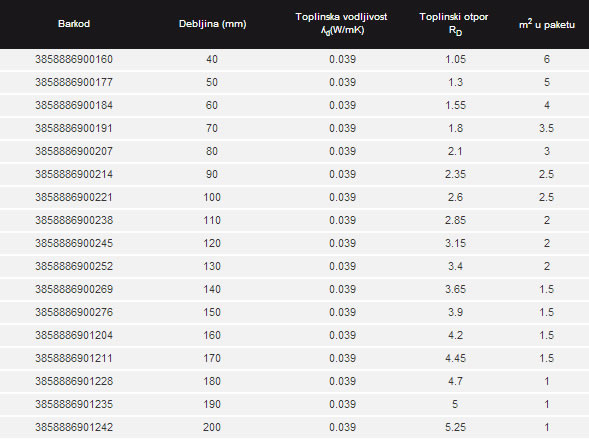This screenshot has height=439, width=589.
Task: Click barcode 3858886900238
Action: [74, 220]
